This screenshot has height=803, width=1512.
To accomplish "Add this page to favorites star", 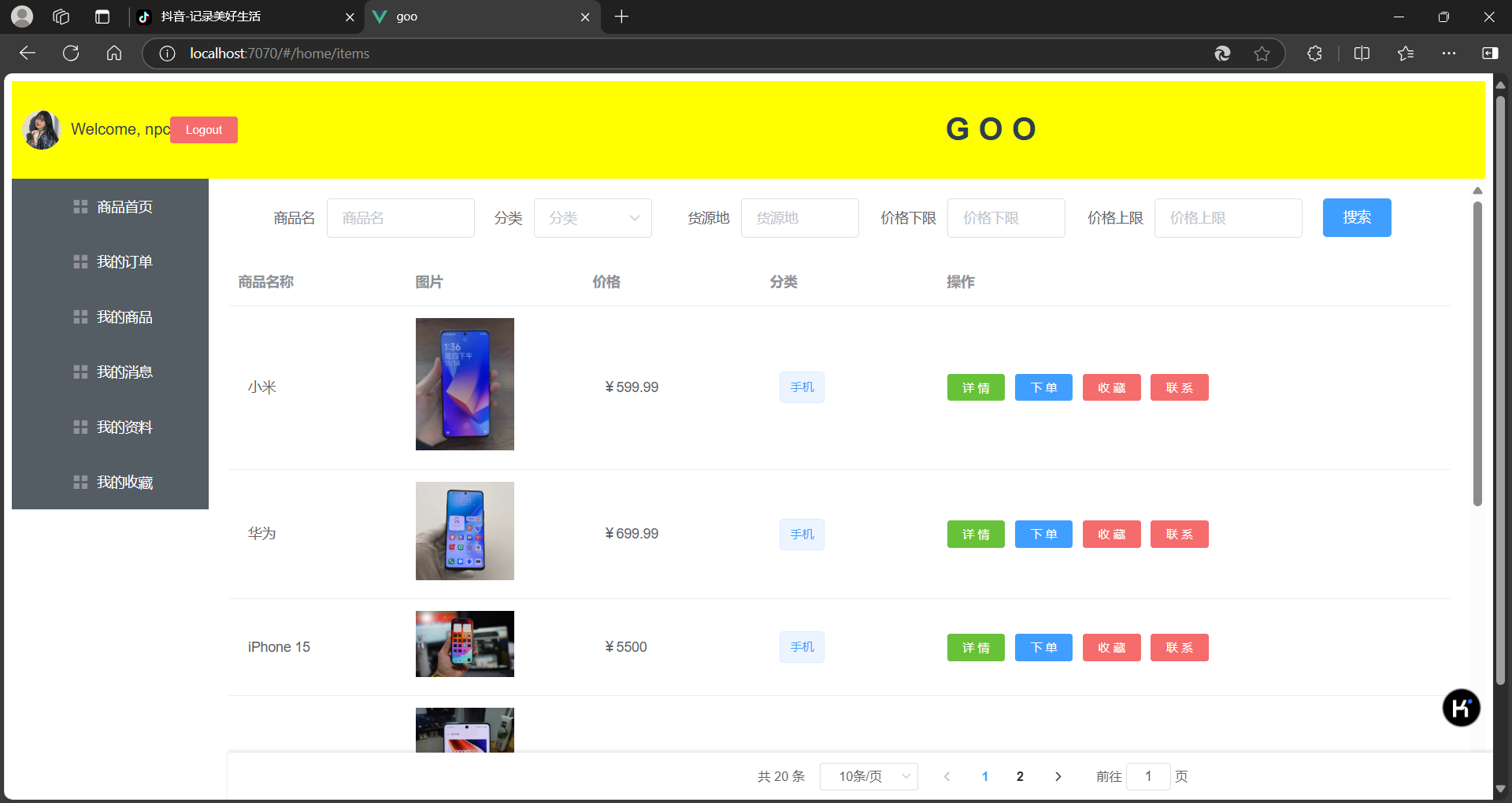I will coord(1262,54).
